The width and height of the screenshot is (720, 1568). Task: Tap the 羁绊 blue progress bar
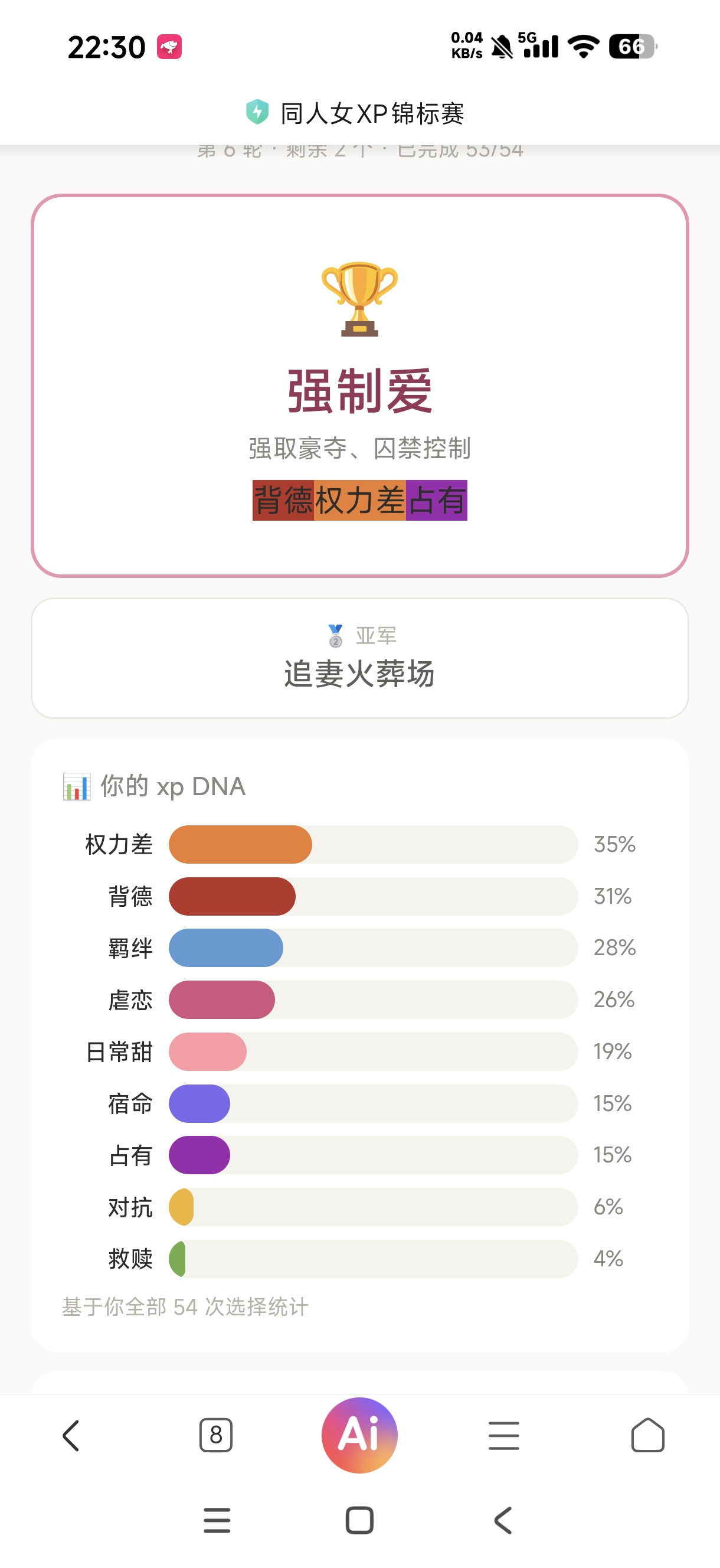pyautogui.click(x=373, y=948)
